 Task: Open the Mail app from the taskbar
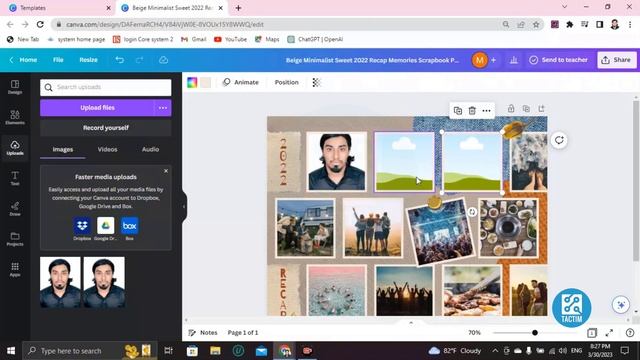click(262, 351)
